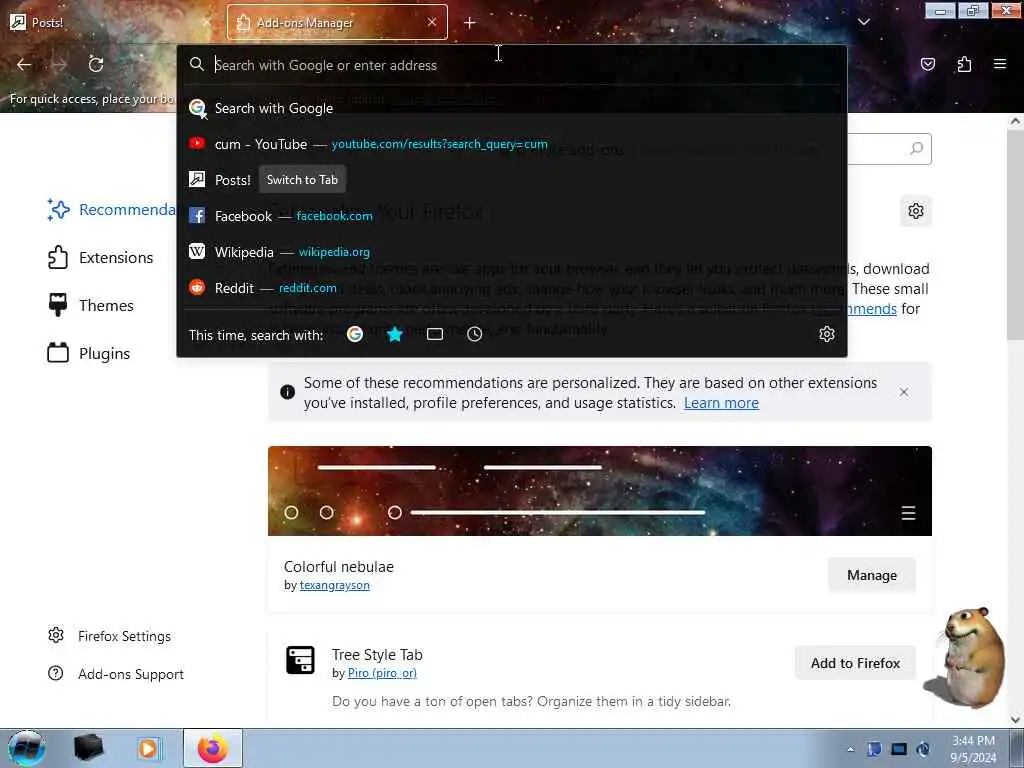Open the Extensions puzzle toolbar icon

point(964,64)
